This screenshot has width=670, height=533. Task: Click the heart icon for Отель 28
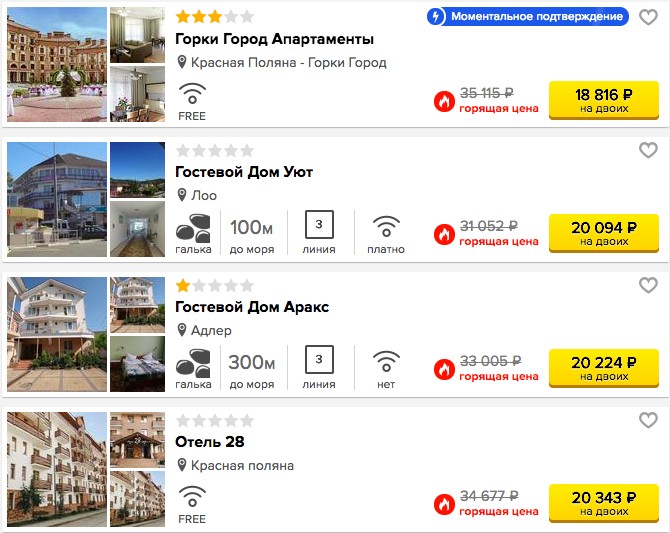(x=648, y=420)
